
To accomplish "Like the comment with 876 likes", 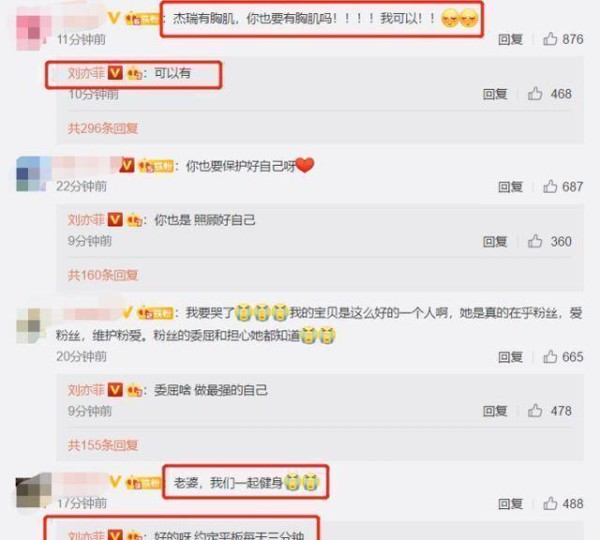I will pos(550,39).
